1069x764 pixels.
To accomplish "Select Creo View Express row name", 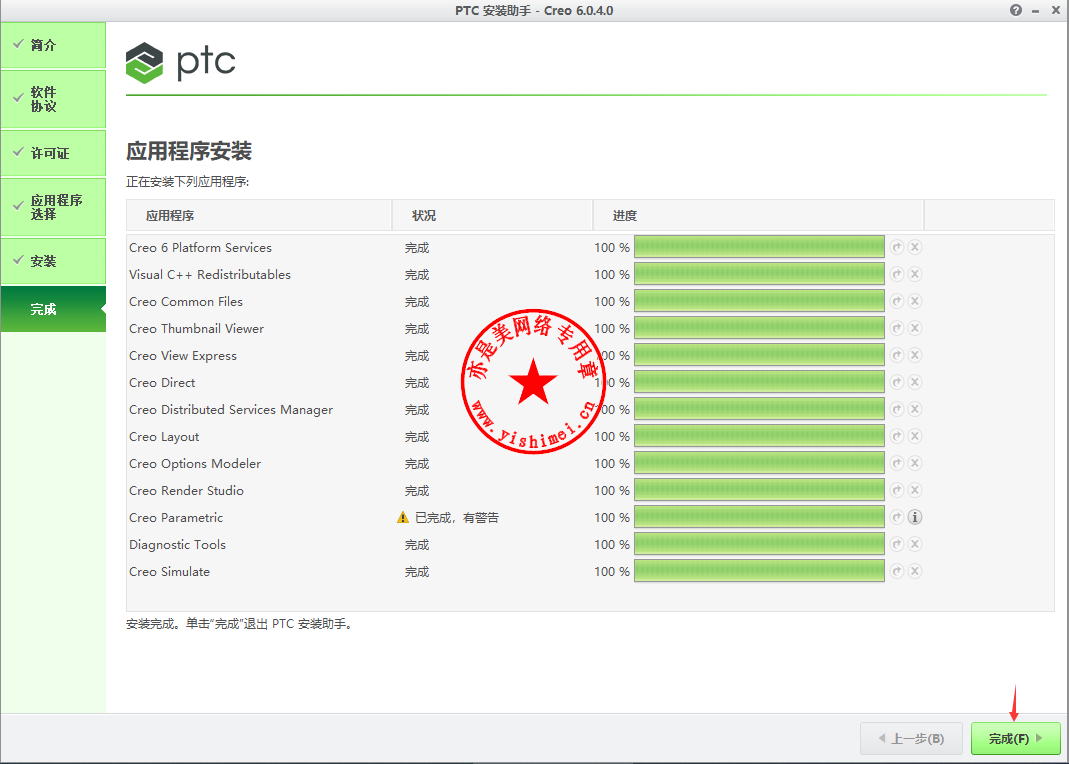I will pyautogui.click(x=183, y=356).
